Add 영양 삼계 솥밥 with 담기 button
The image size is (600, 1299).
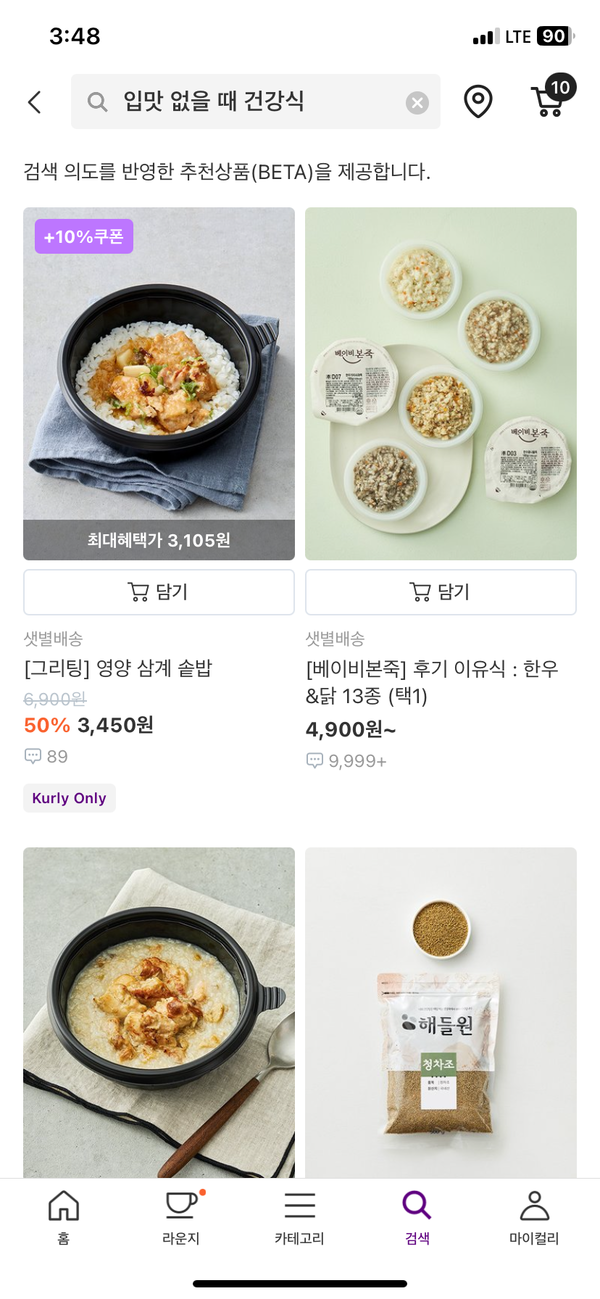click(158, 591)
